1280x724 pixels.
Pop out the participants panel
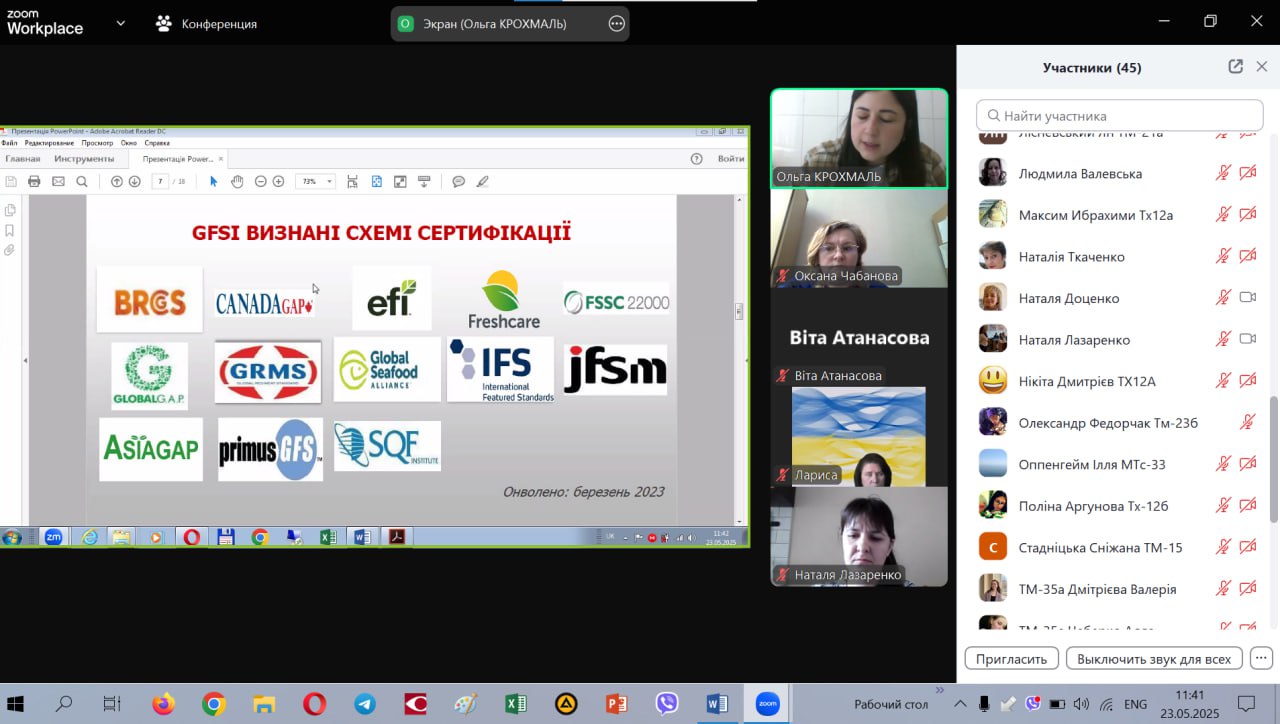click(x=1236, y=67)
